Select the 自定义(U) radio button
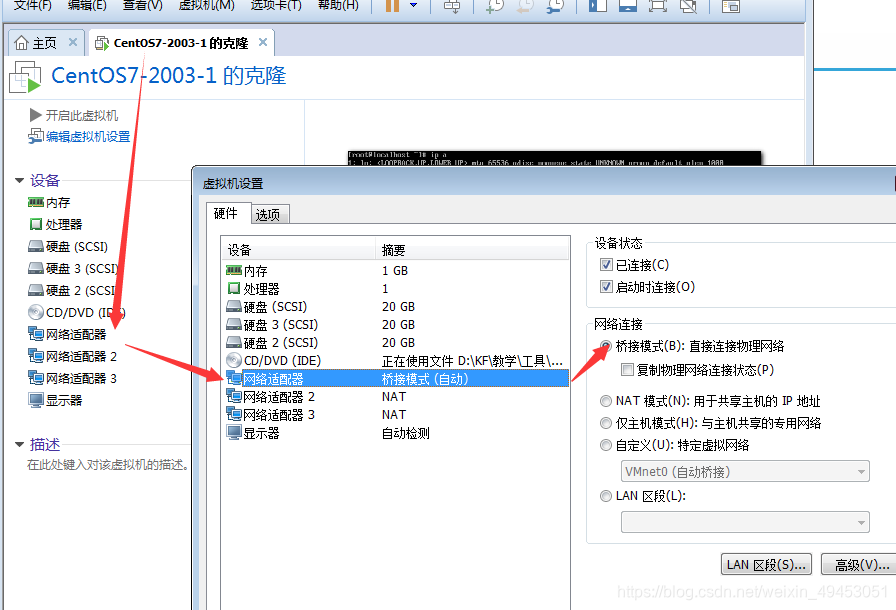This screenshot has height=610, width=896. click(x=606, y=445)
